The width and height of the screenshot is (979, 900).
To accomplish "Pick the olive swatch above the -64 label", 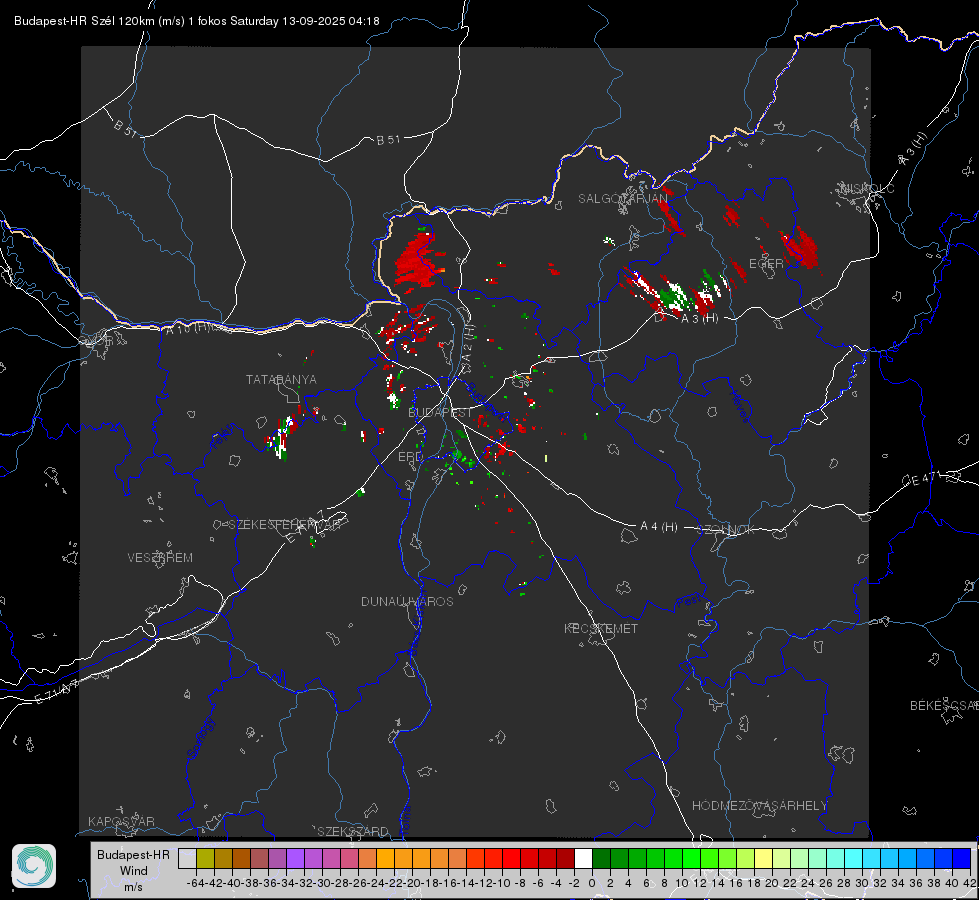I will point(205,858).
